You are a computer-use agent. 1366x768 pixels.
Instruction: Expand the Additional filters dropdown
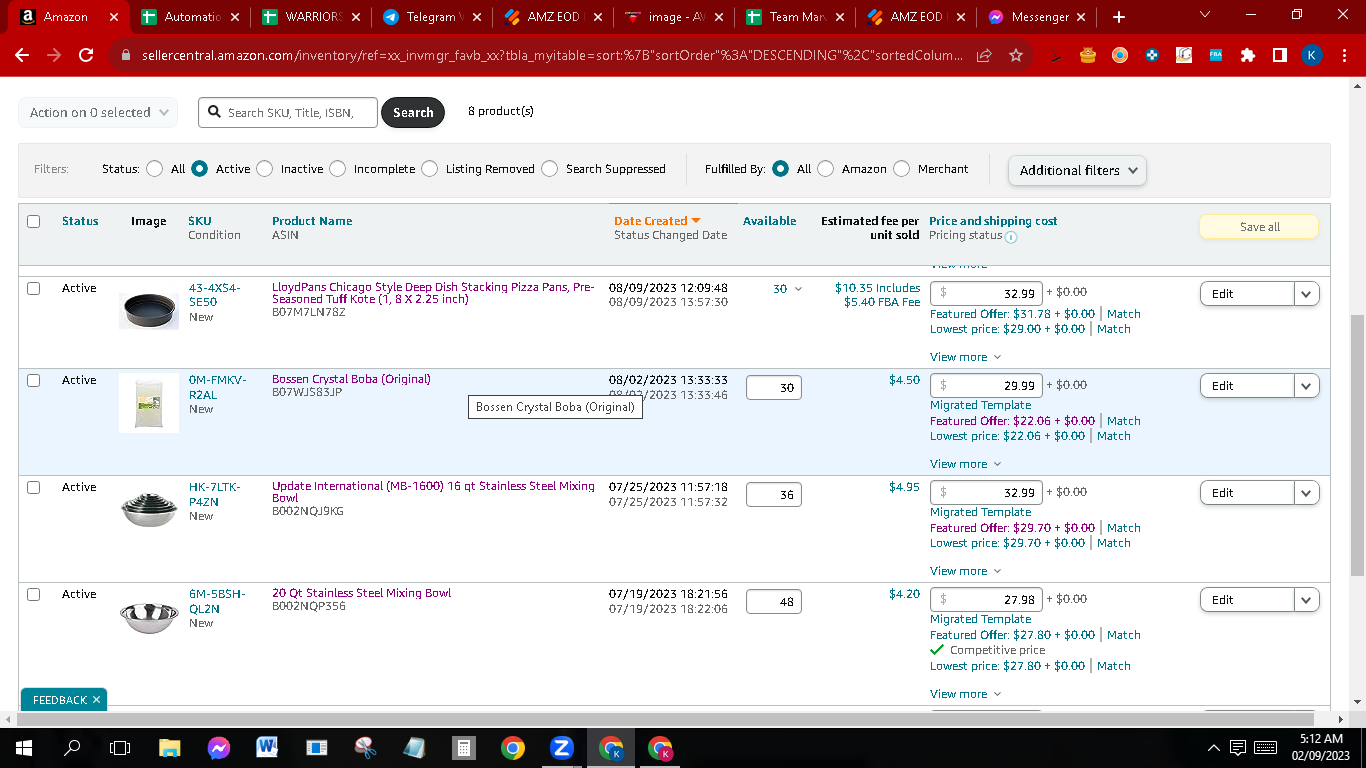(x=1077, y=170)
